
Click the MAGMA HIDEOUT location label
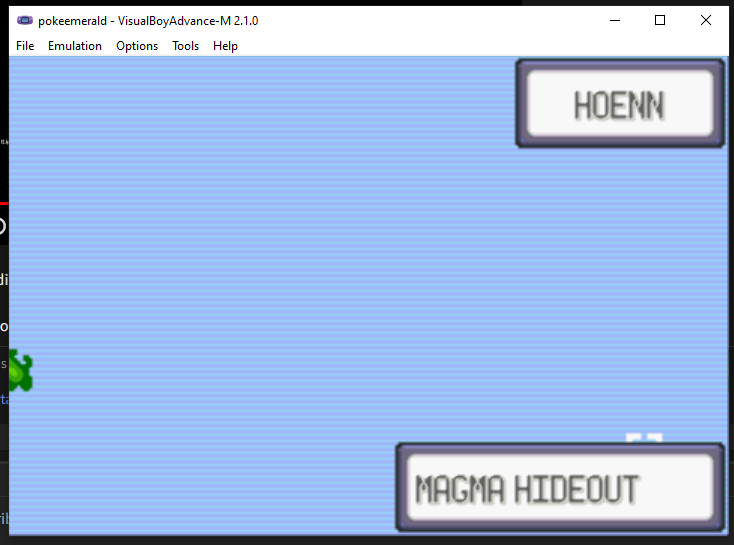tap(527, 490)
